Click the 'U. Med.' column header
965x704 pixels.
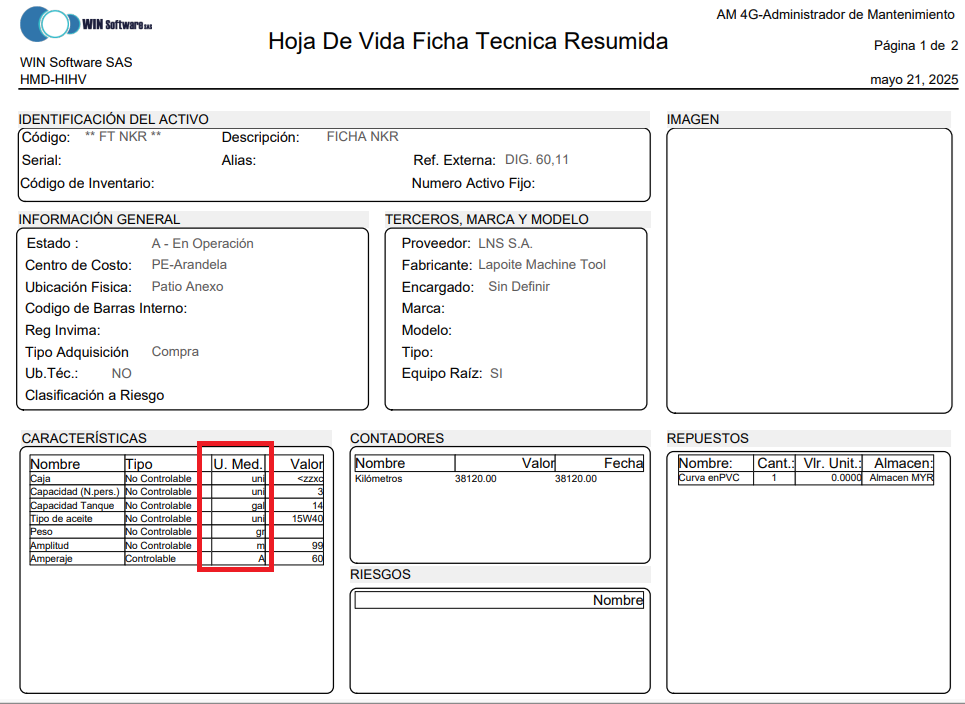238,464
